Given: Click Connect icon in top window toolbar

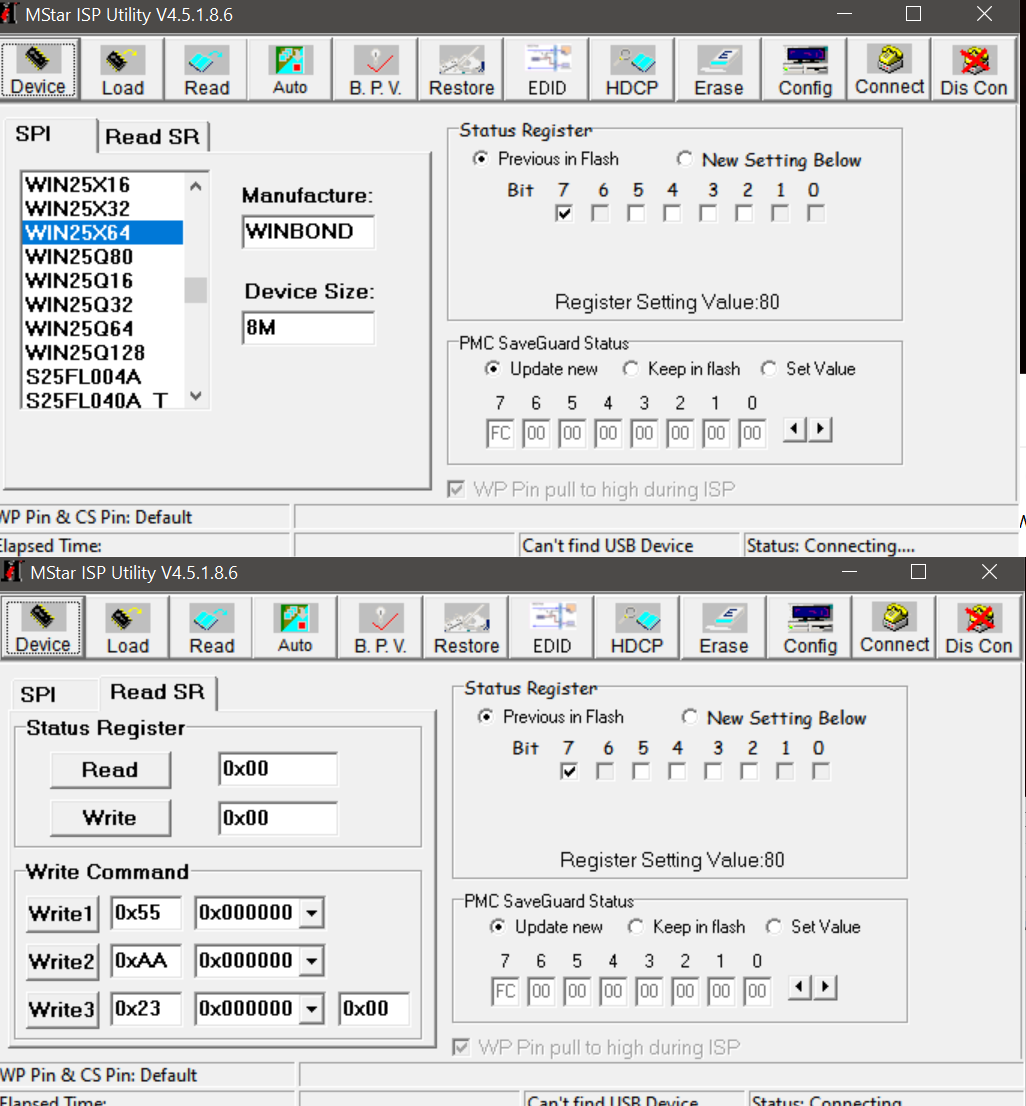Looking at the screenshot, I should [x=889, y=69].
